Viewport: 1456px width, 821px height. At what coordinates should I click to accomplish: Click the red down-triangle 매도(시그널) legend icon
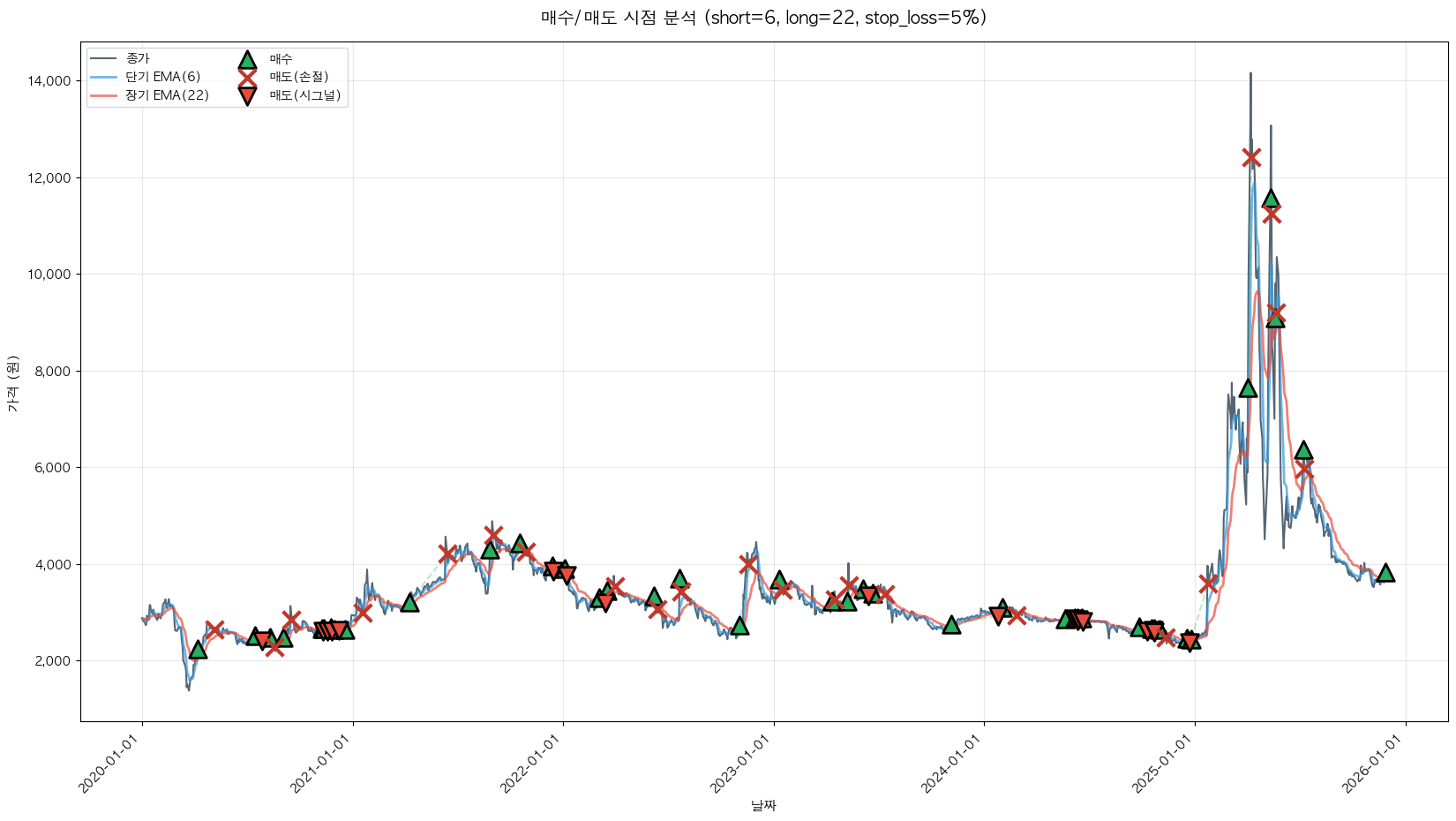247,95
